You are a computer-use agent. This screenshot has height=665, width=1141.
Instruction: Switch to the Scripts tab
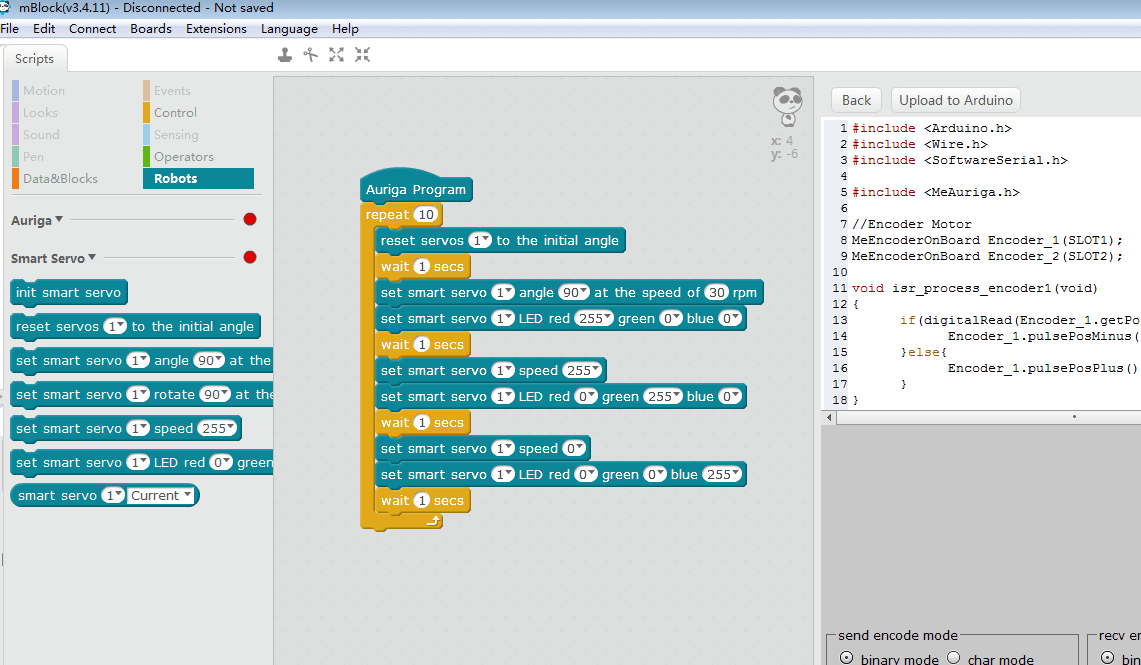pos(34,59)
